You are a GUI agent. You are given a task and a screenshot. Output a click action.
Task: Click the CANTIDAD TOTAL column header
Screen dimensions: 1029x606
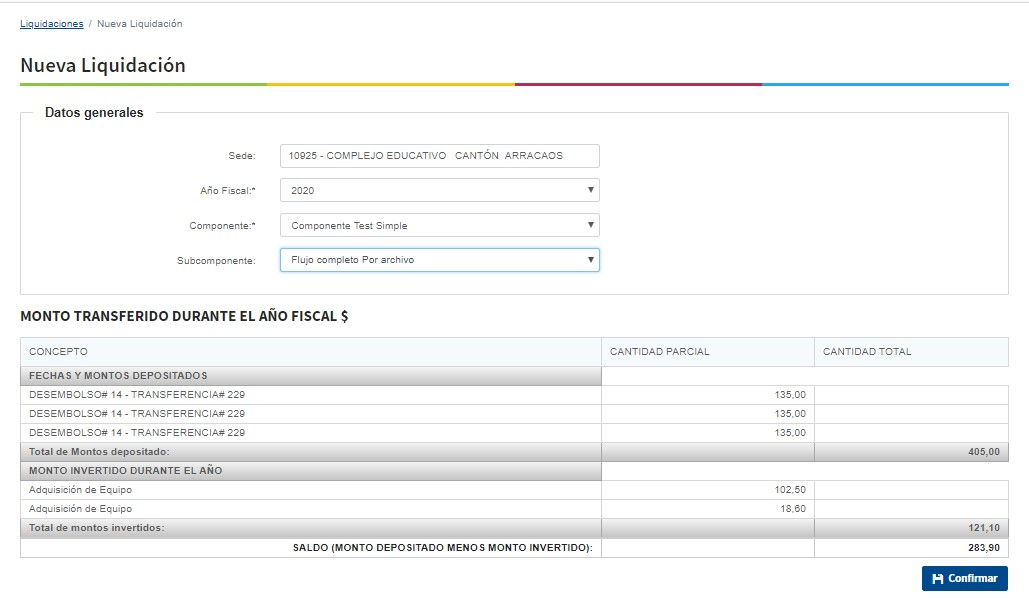coord(866,352)
